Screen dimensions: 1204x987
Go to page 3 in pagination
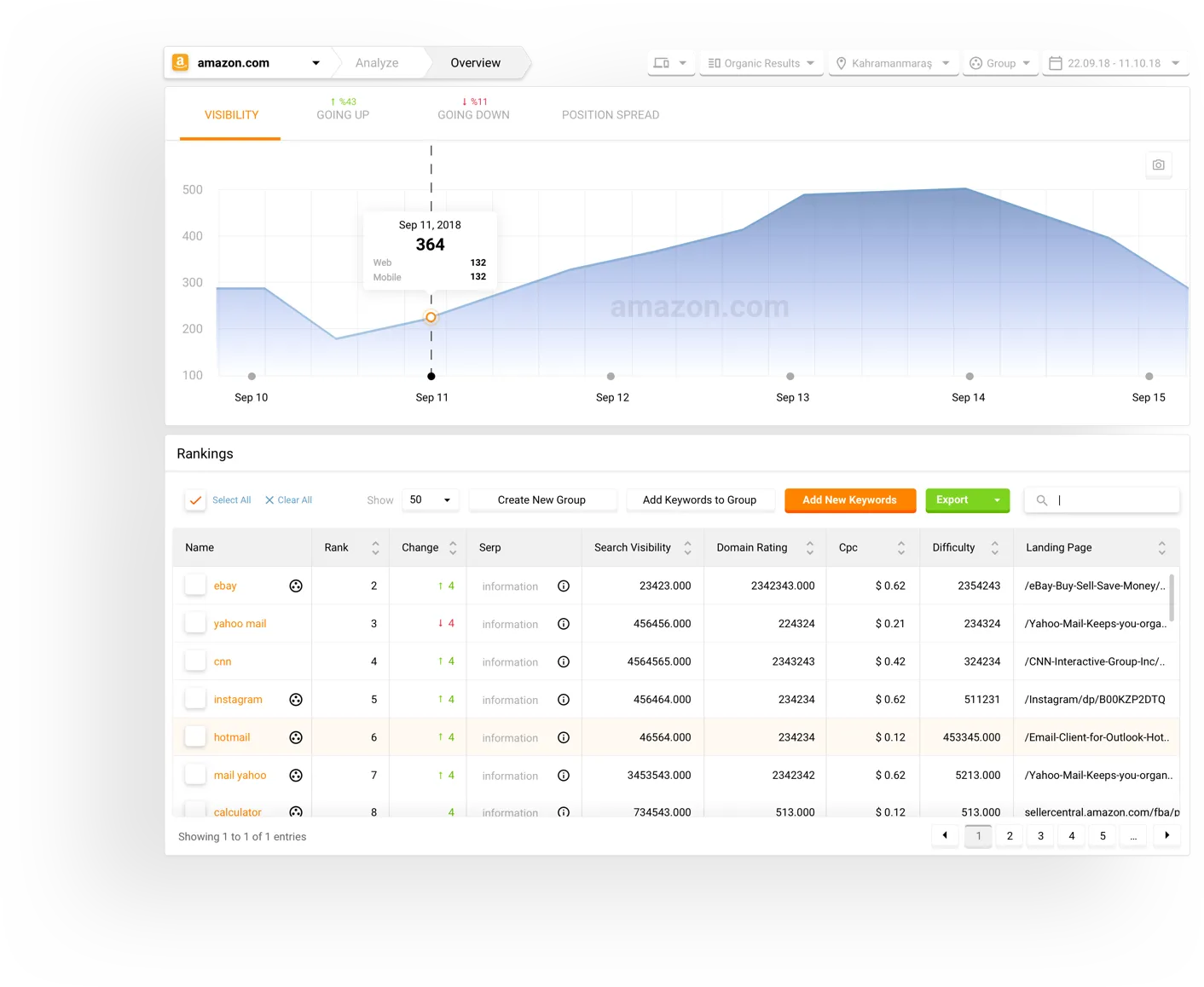point(1040,835)
